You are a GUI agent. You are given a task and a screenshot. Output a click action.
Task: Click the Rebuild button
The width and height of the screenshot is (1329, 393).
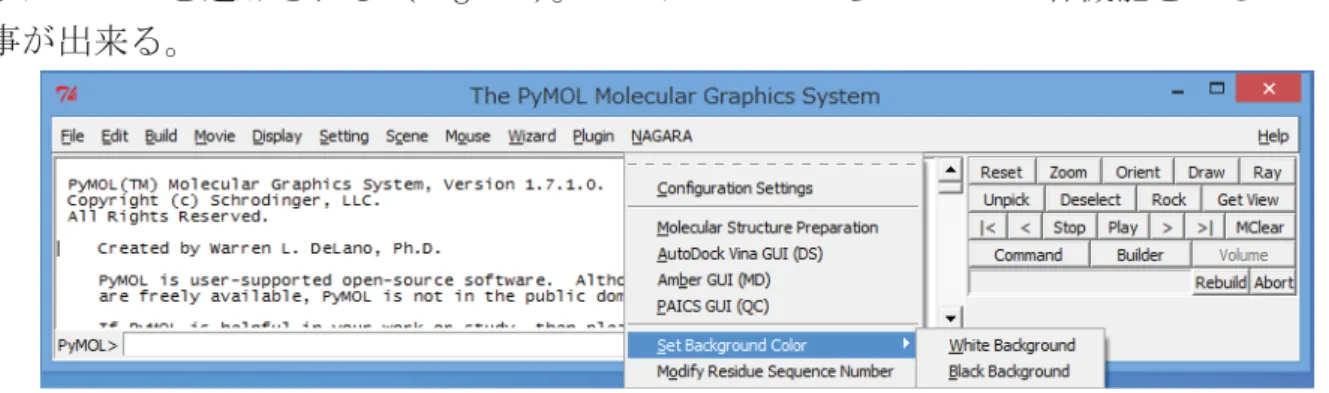click(x=1220, y=283)
